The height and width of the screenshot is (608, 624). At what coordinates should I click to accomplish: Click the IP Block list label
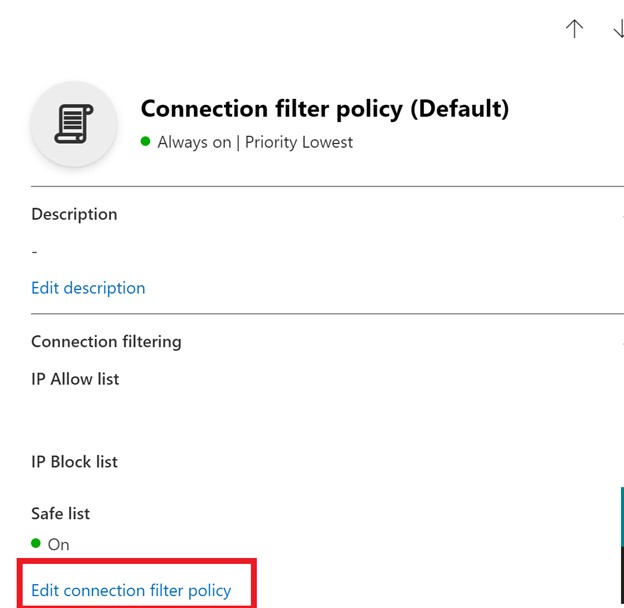[74, 462]
